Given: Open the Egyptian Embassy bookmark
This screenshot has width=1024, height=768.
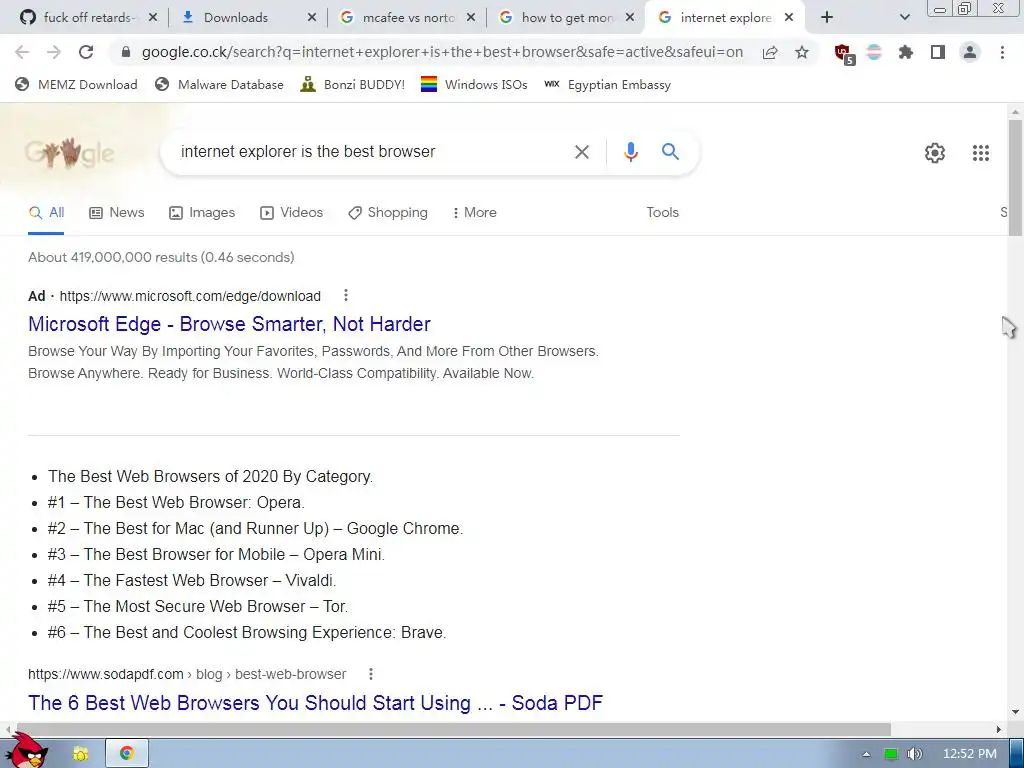Looking at the screenshot, I should 607,84.
